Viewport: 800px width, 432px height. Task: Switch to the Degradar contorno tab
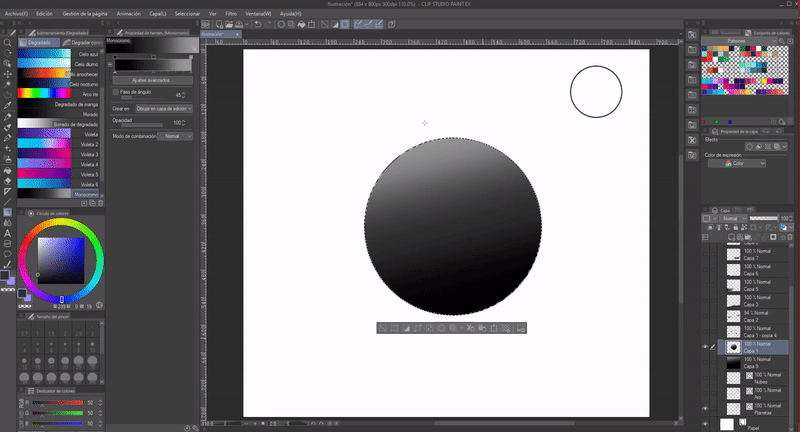tap(85, 43)
